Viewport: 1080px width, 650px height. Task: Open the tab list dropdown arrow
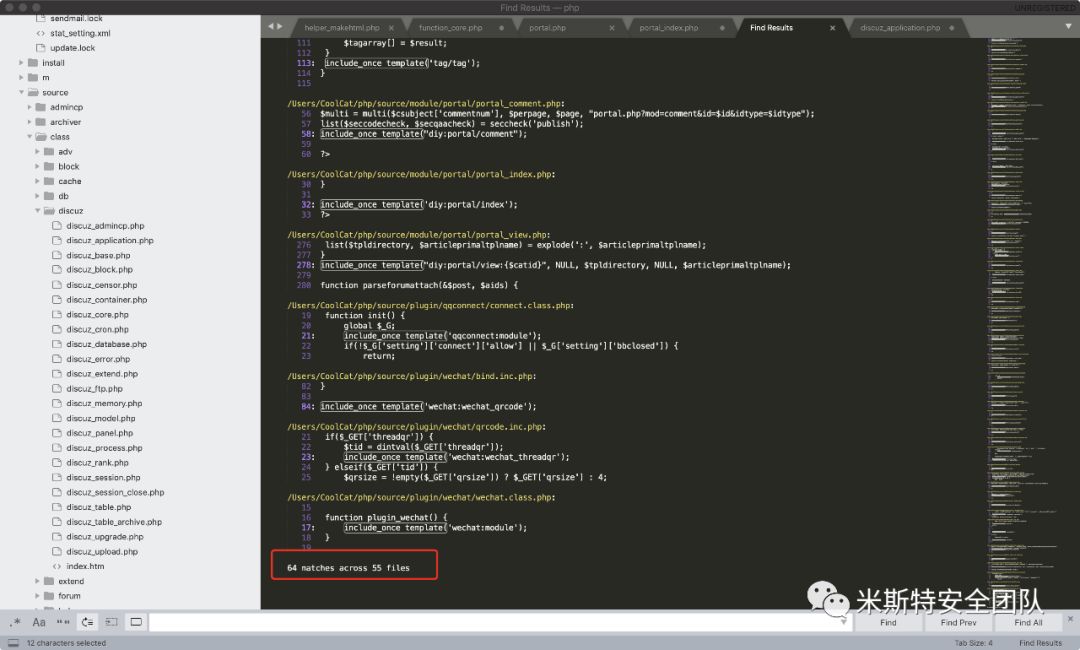pos(1068,26)
